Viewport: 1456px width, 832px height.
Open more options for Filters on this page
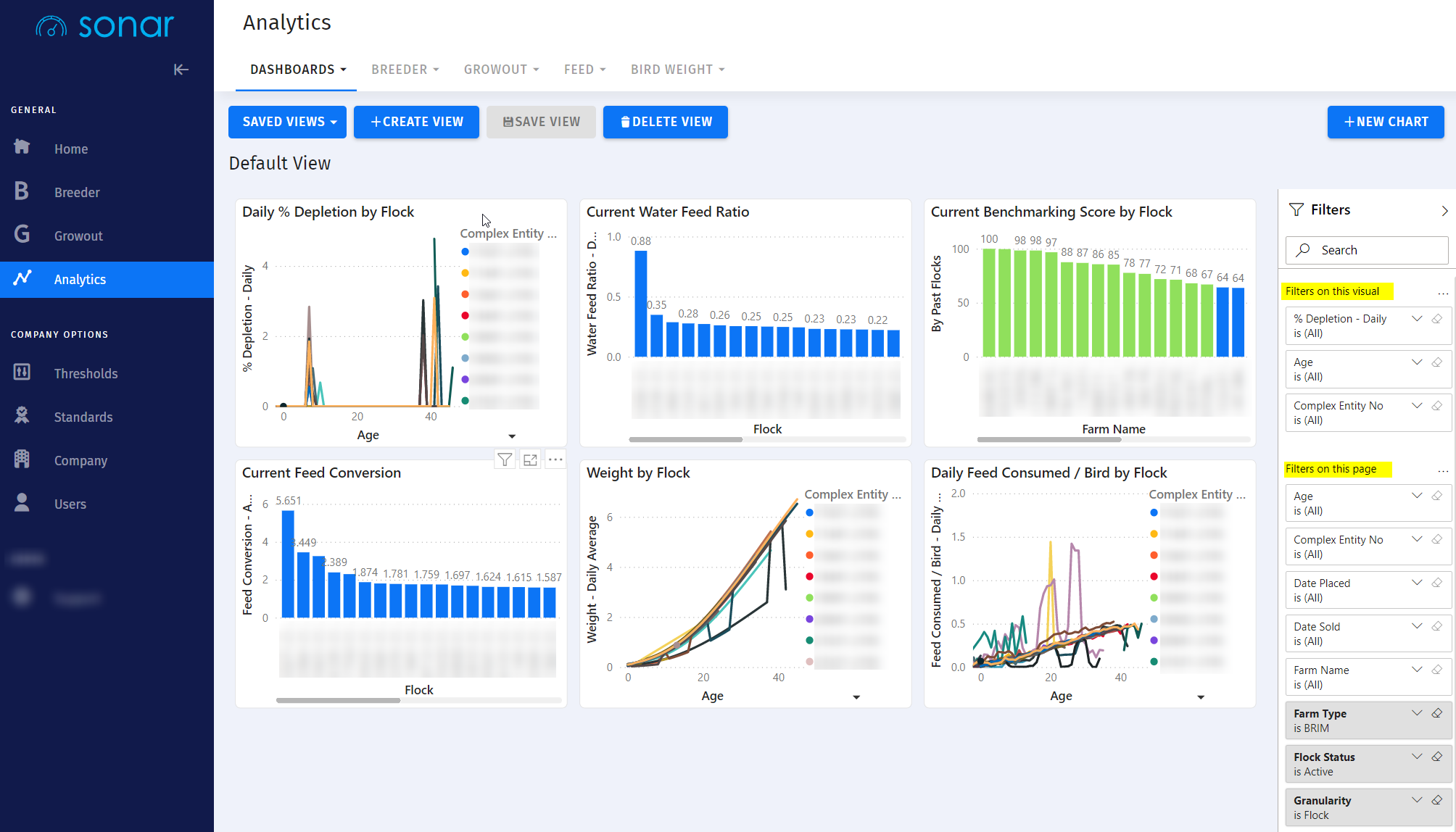[1443, 471]
